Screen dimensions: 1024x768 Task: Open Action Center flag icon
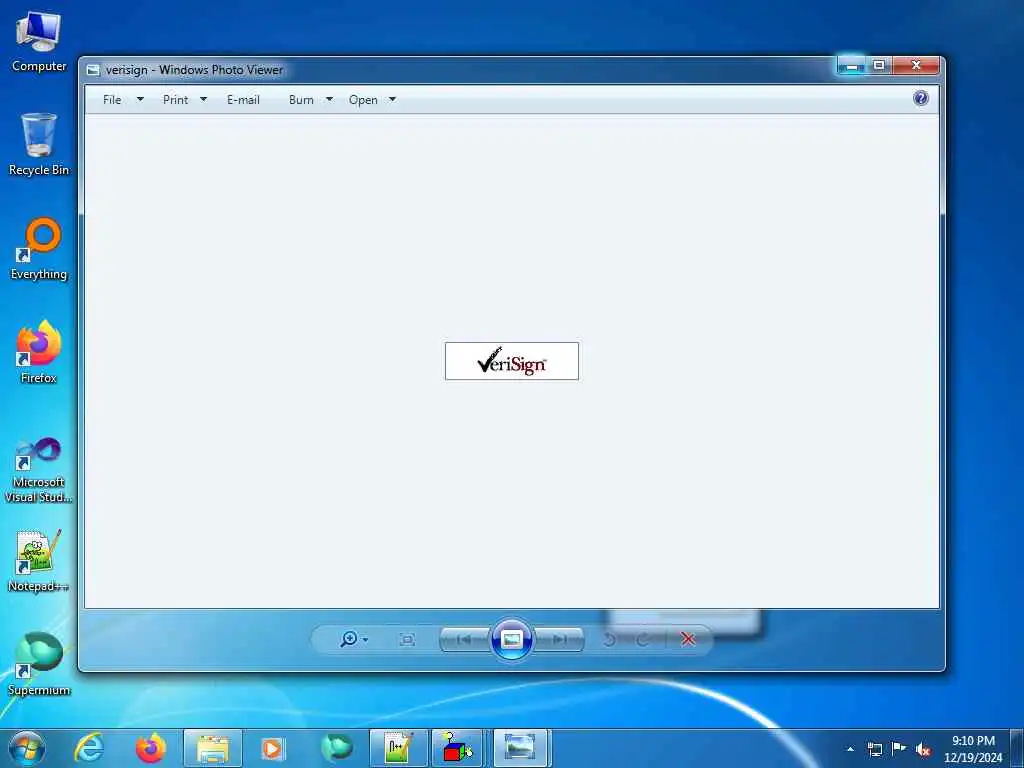(x=899, y=749)
